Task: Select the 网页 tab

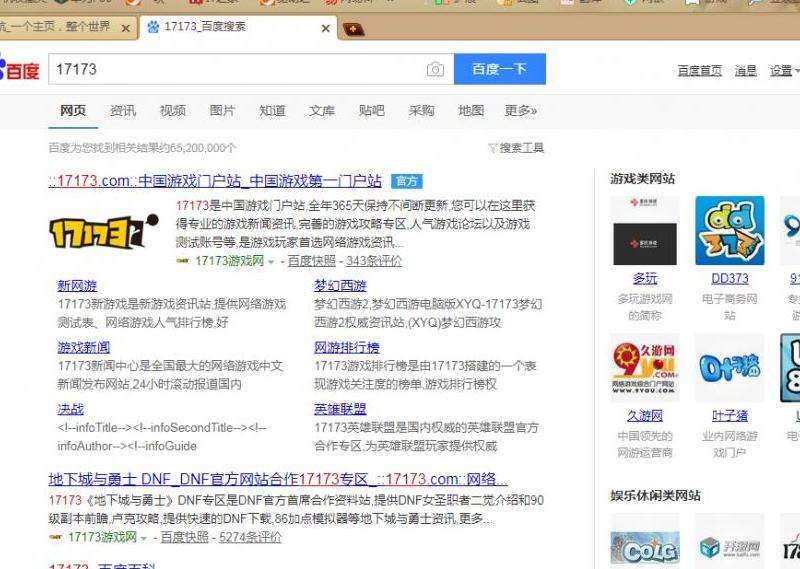Action: coord(73,110)
